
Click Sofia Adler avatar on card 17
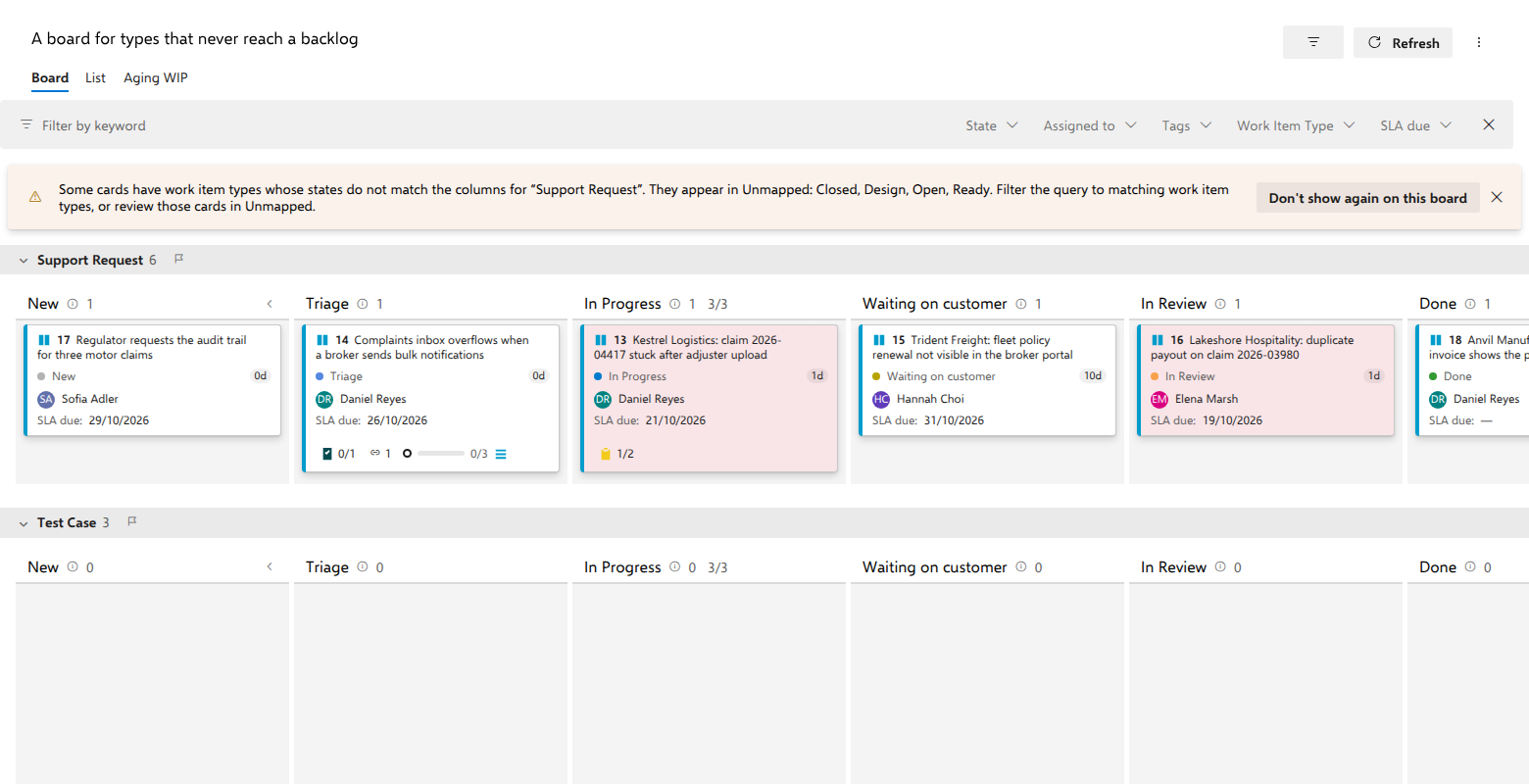pyautogui.click(x=46, y=399)
